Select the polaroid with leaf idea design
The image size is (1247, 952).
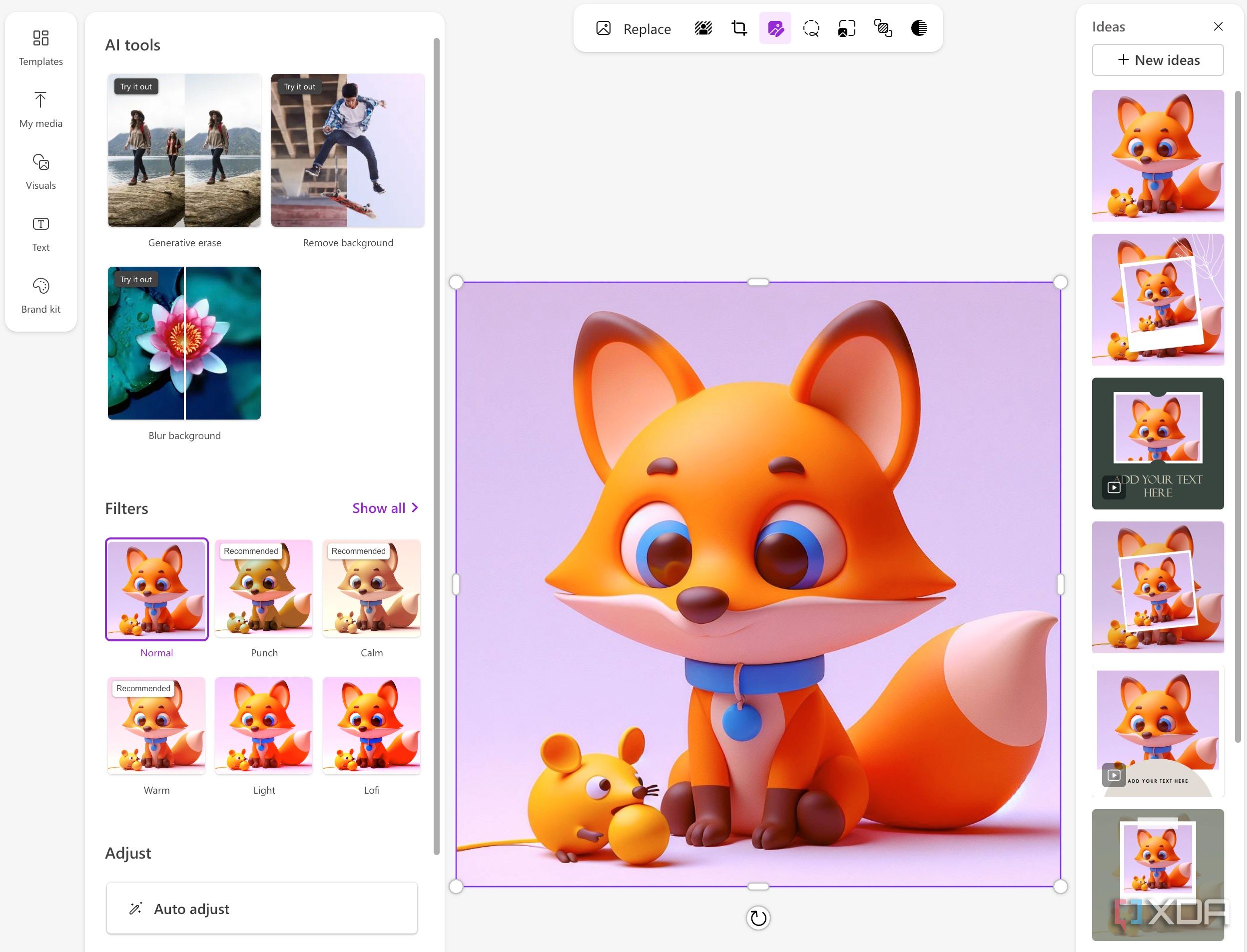[x=1158, y=299]
